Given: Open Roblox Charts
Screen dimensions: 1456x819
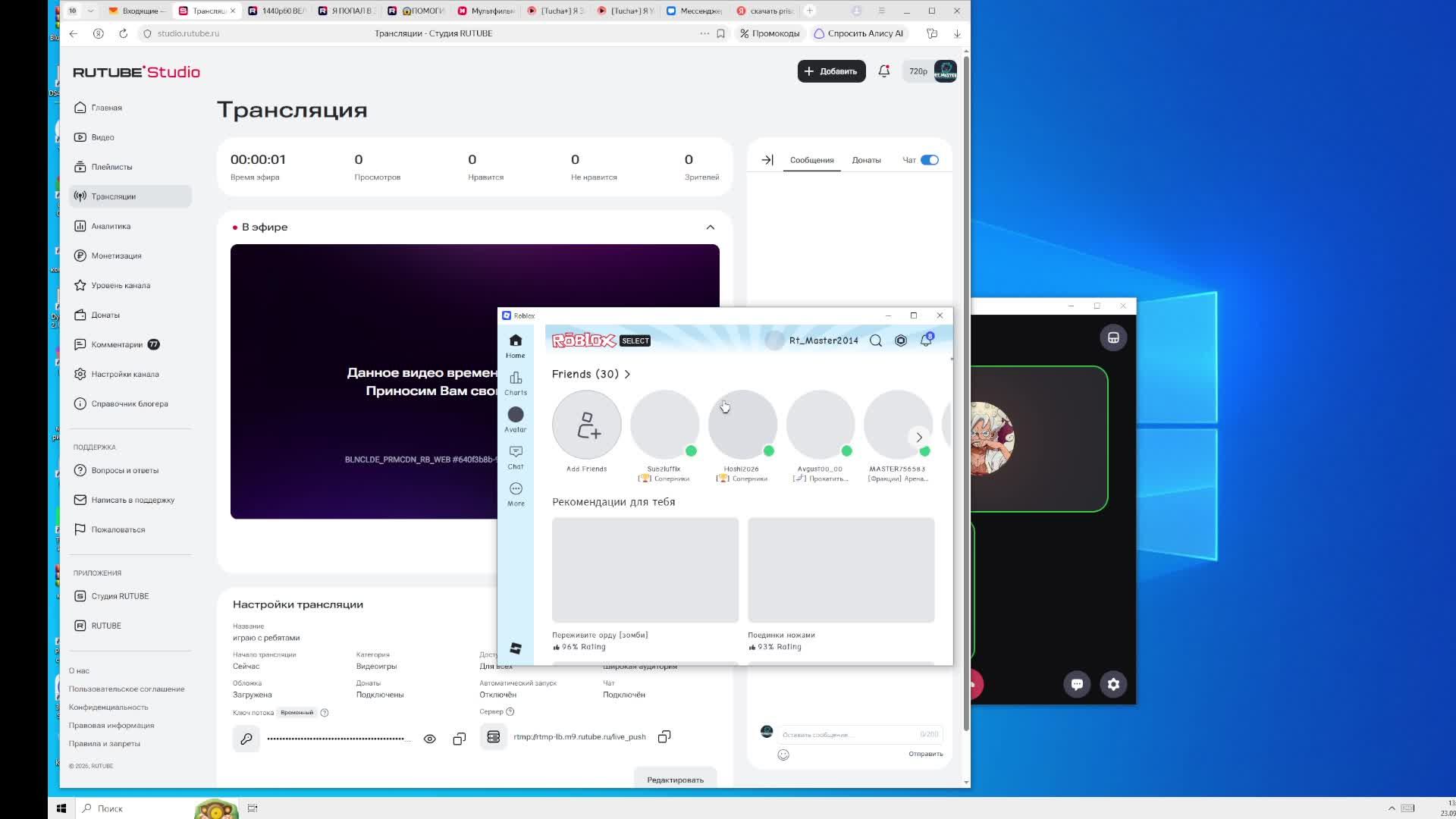Looking at the screenshot, I should tap(516, 383).
